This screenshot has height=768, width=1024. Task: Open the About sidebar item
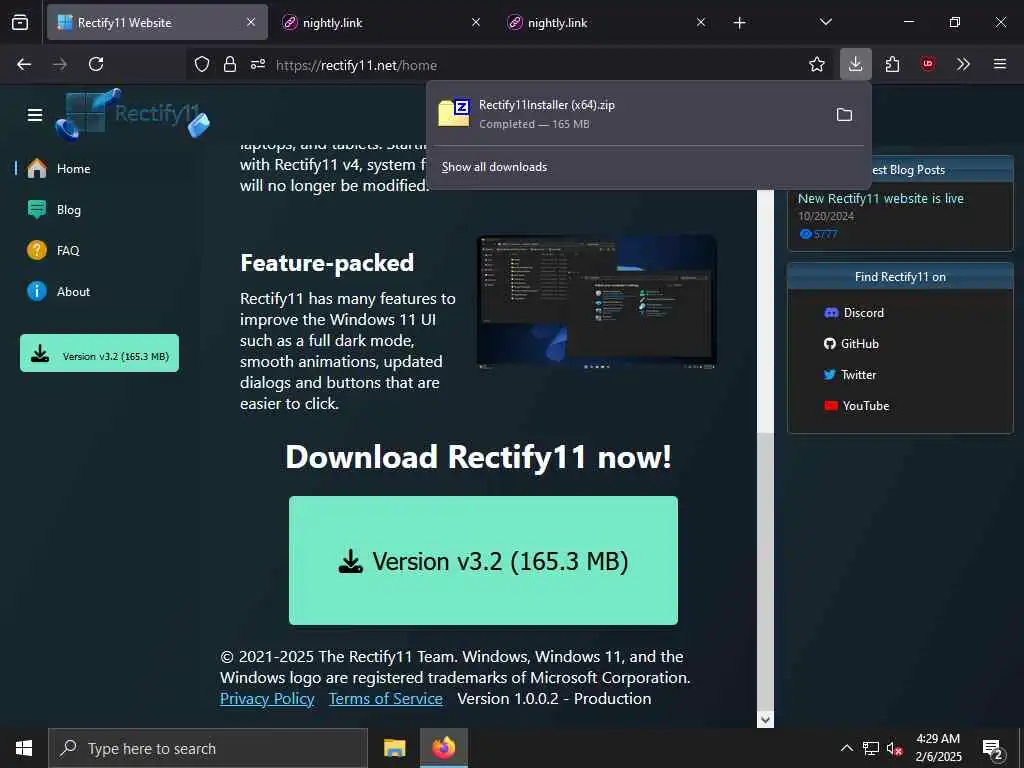pos(73,292)
